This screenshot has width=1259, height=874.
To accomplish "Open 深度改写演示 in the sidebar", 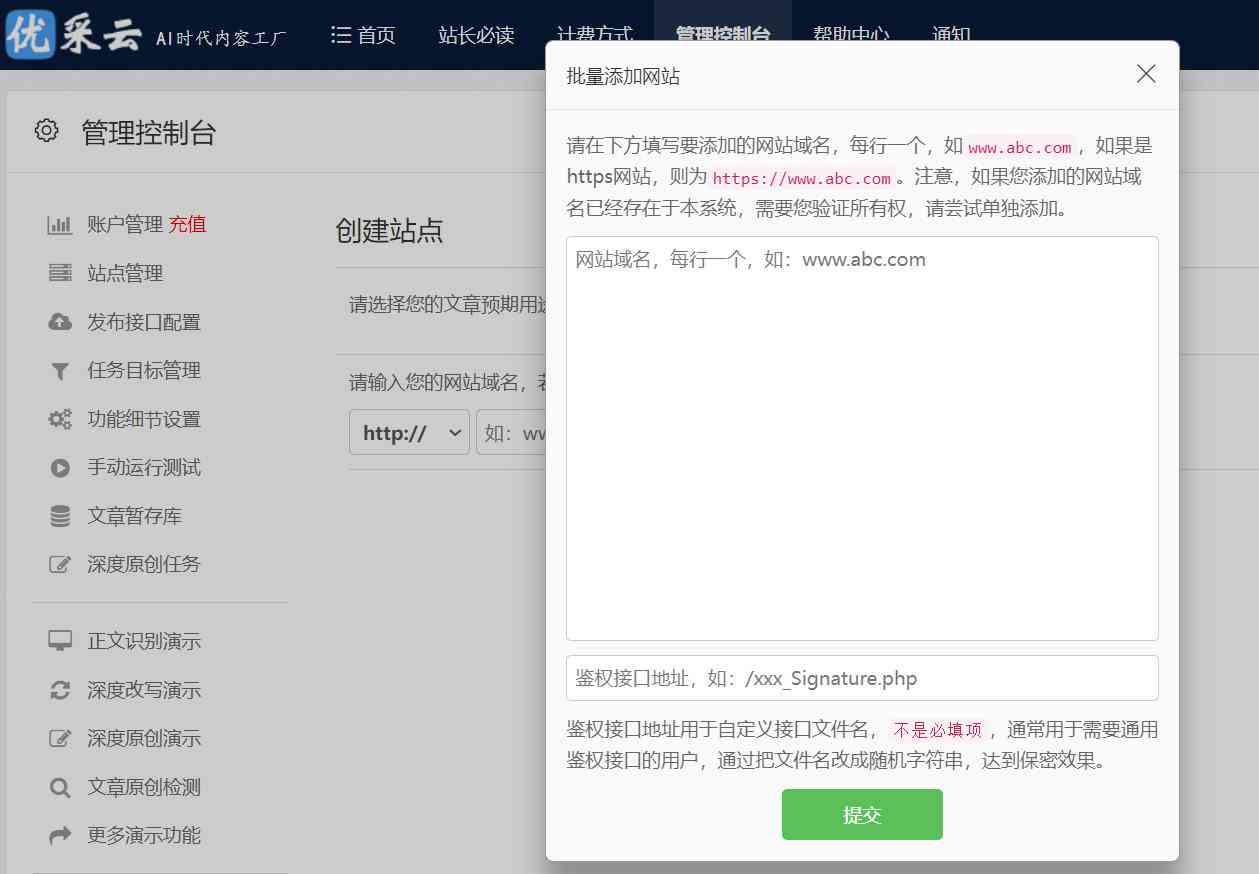I will (144, 690).
